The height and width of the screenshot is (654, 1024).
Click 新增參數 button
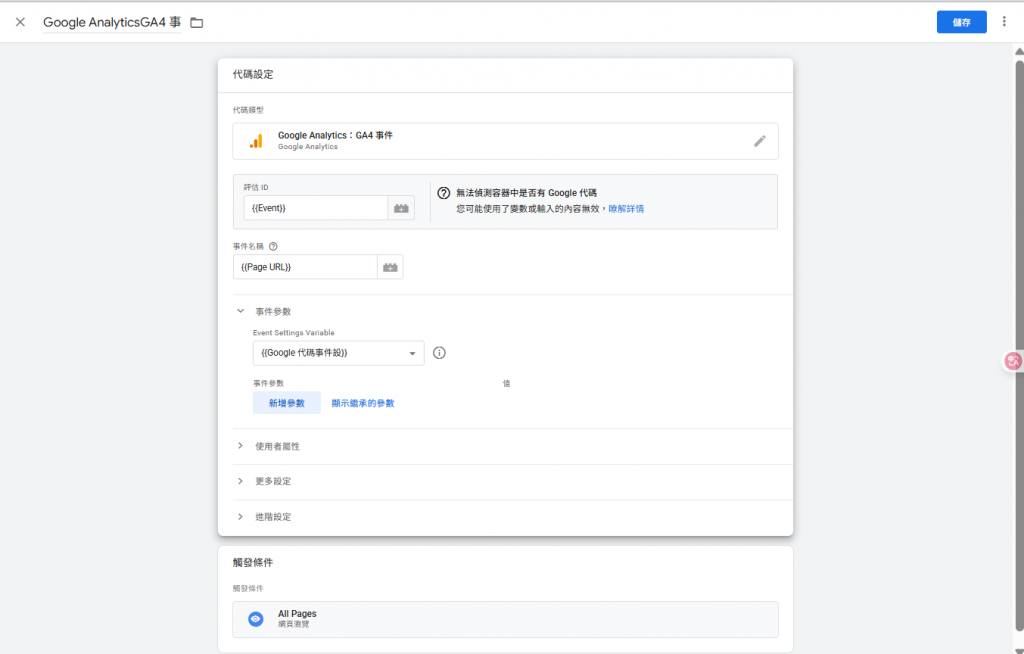[x=287, y=403]
